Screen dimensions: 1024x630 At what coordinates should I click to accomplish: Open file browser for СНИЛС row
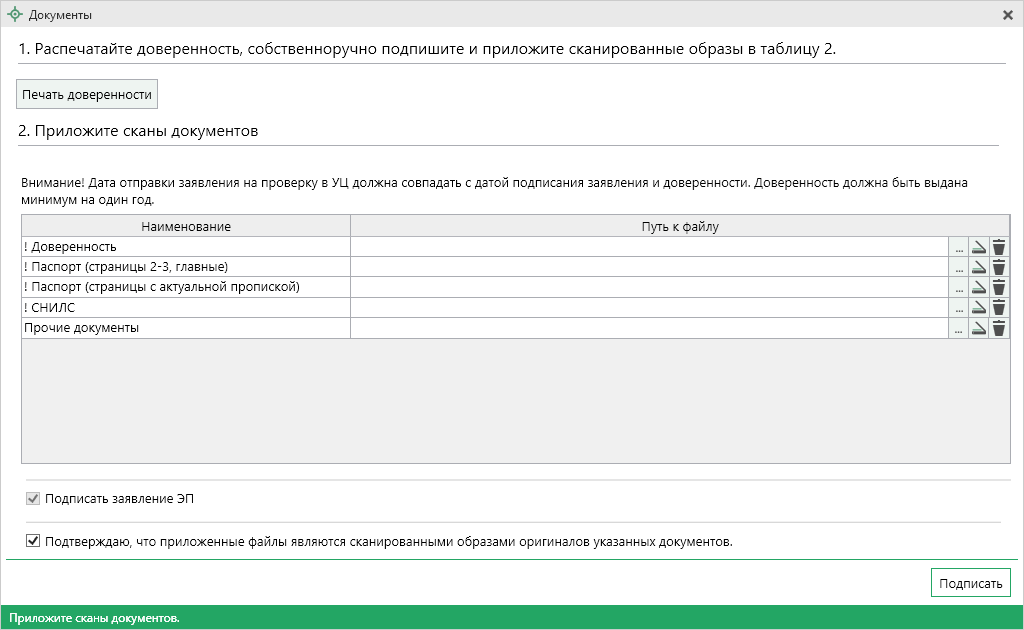(958, 308)
